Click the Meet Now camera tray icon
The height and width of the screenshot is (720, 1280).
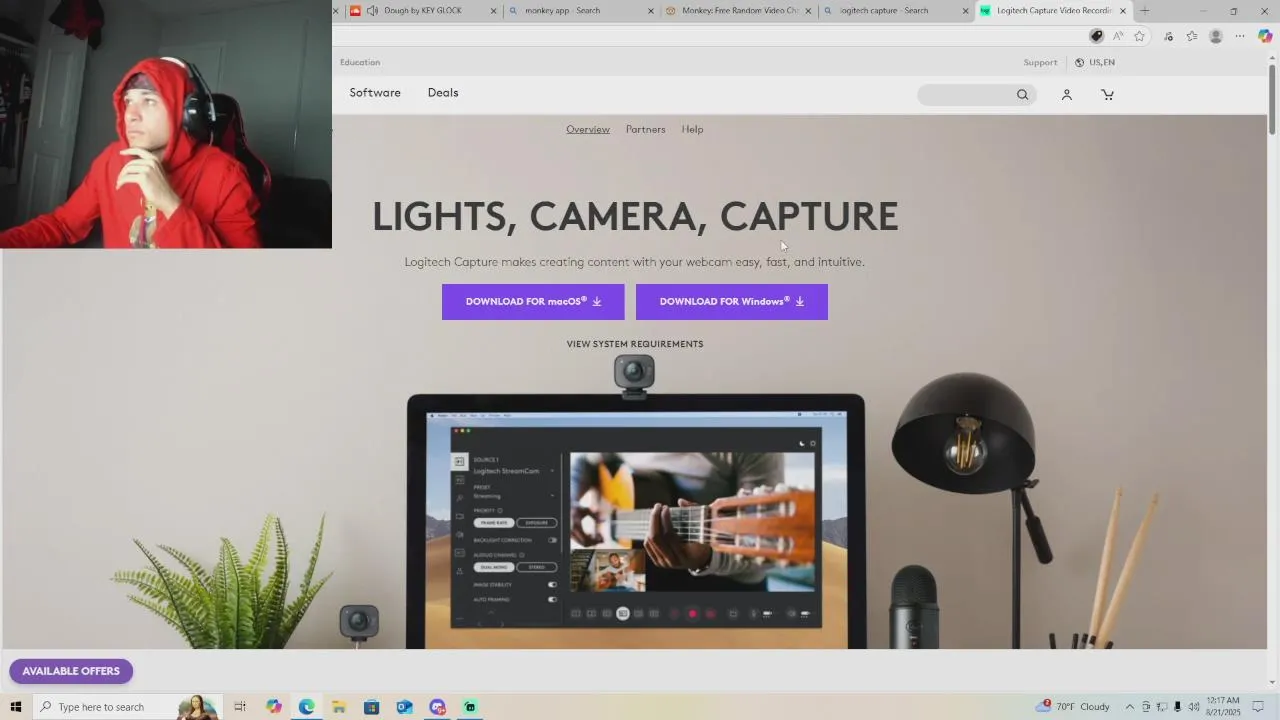click(x=1146, y=707)
